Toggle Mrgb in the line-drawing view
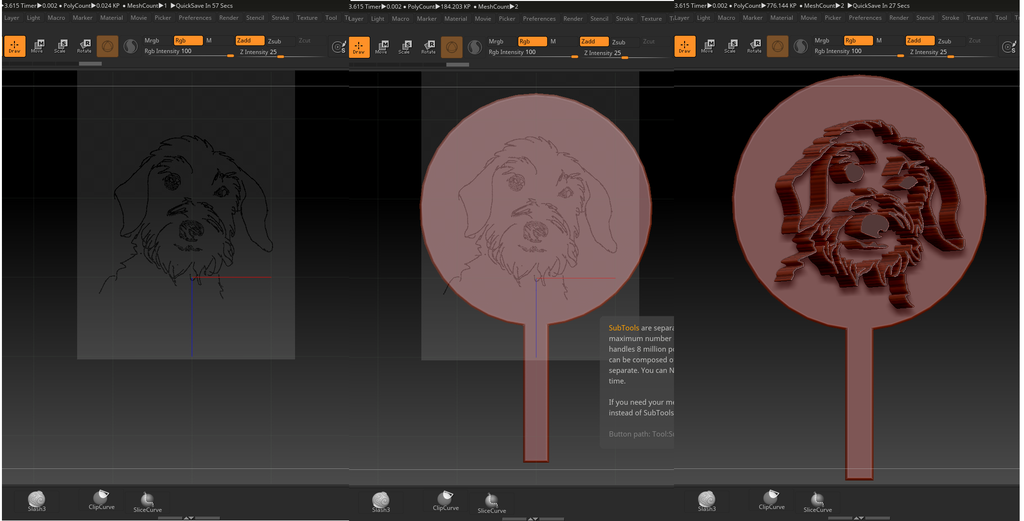Image resolution: width=1024 pixels, height=521 pixels. click(152, 40)
